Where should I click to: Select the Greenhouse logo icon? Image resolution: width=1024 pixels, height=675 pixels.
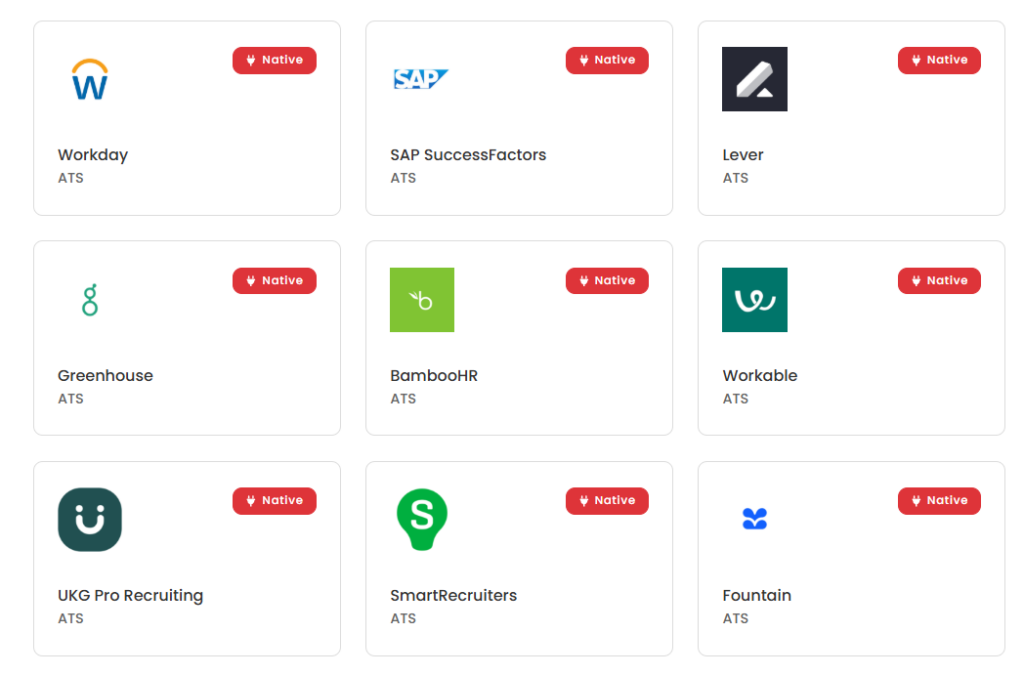[89, 299]
